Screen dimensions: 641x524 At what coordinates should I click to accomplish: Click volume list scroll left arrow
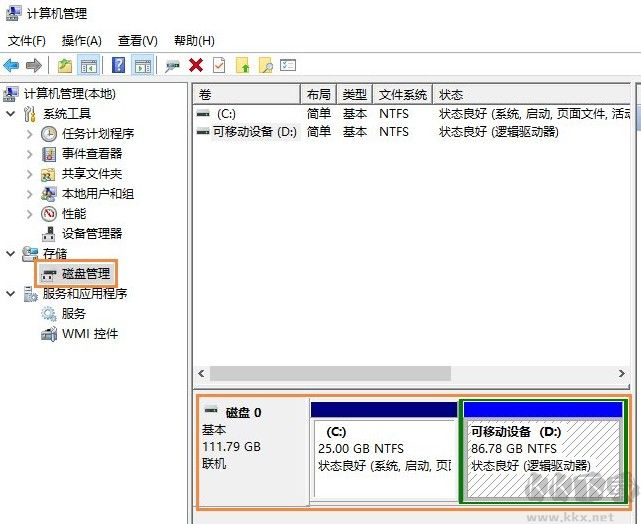201,373
